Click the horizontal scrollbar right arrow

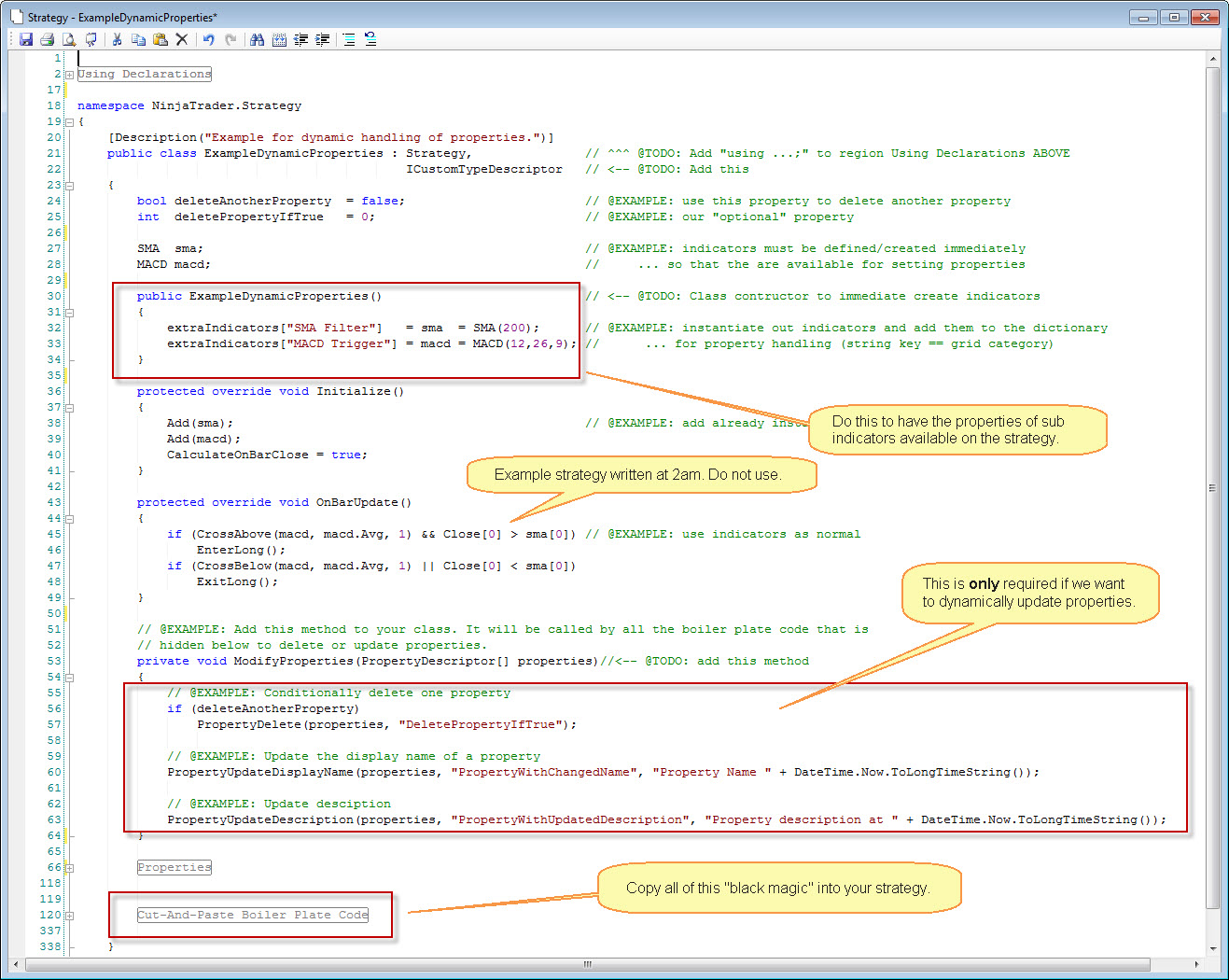[1196, 964]
